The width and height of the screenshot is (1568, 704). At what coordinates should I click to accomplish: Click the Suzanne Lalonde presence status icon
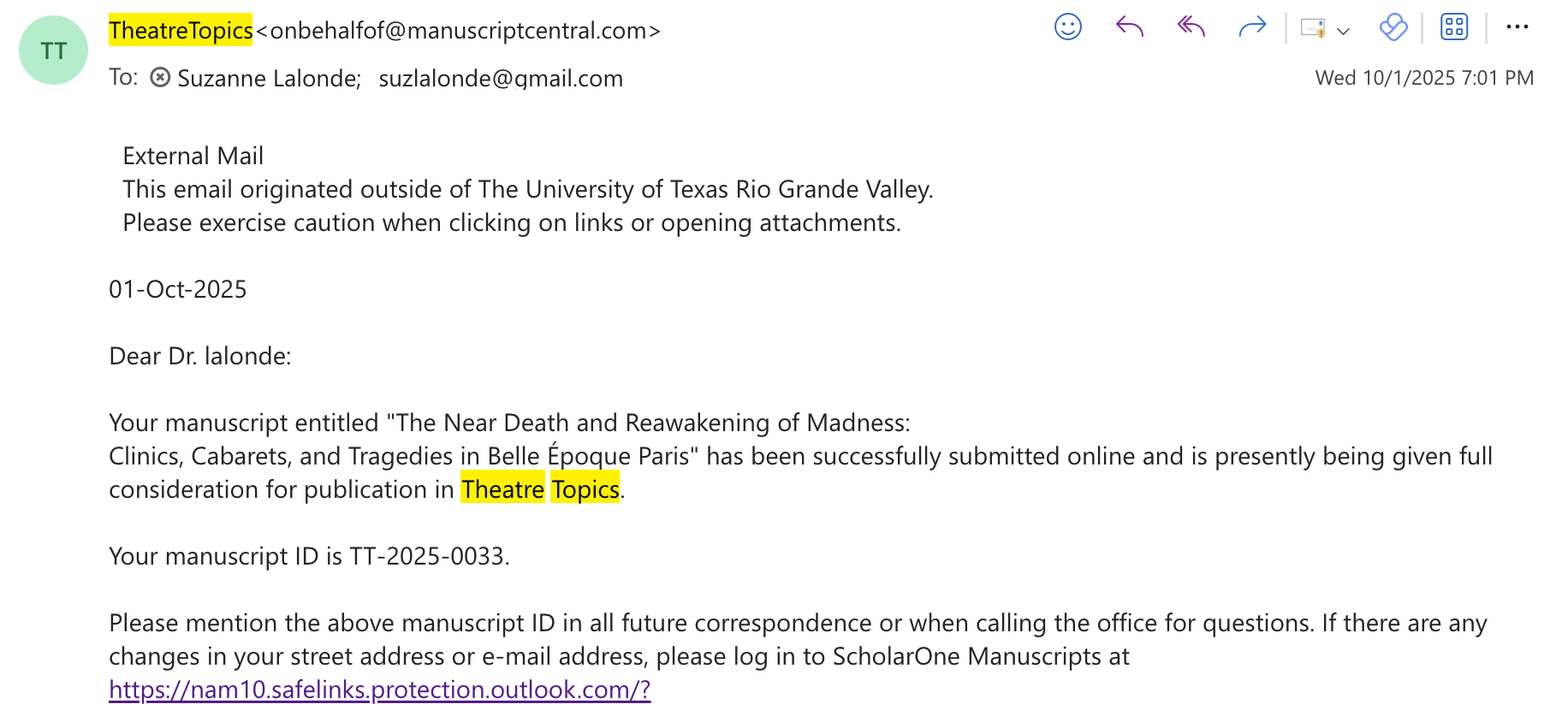coord(160,78)
